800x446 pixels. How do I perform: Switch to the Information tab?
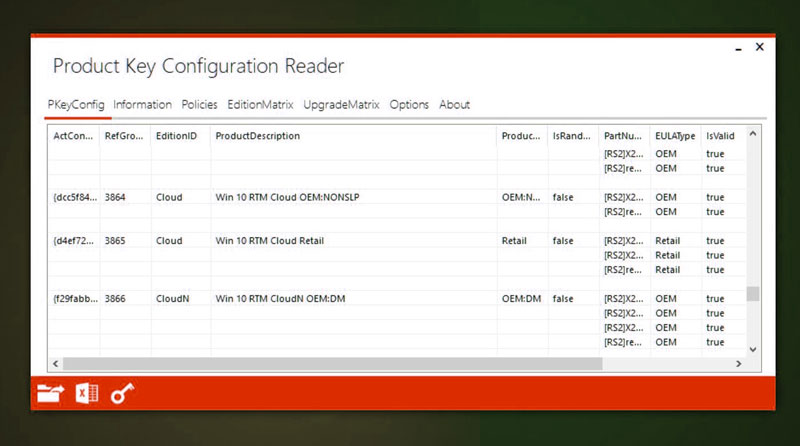click(142, 105)
